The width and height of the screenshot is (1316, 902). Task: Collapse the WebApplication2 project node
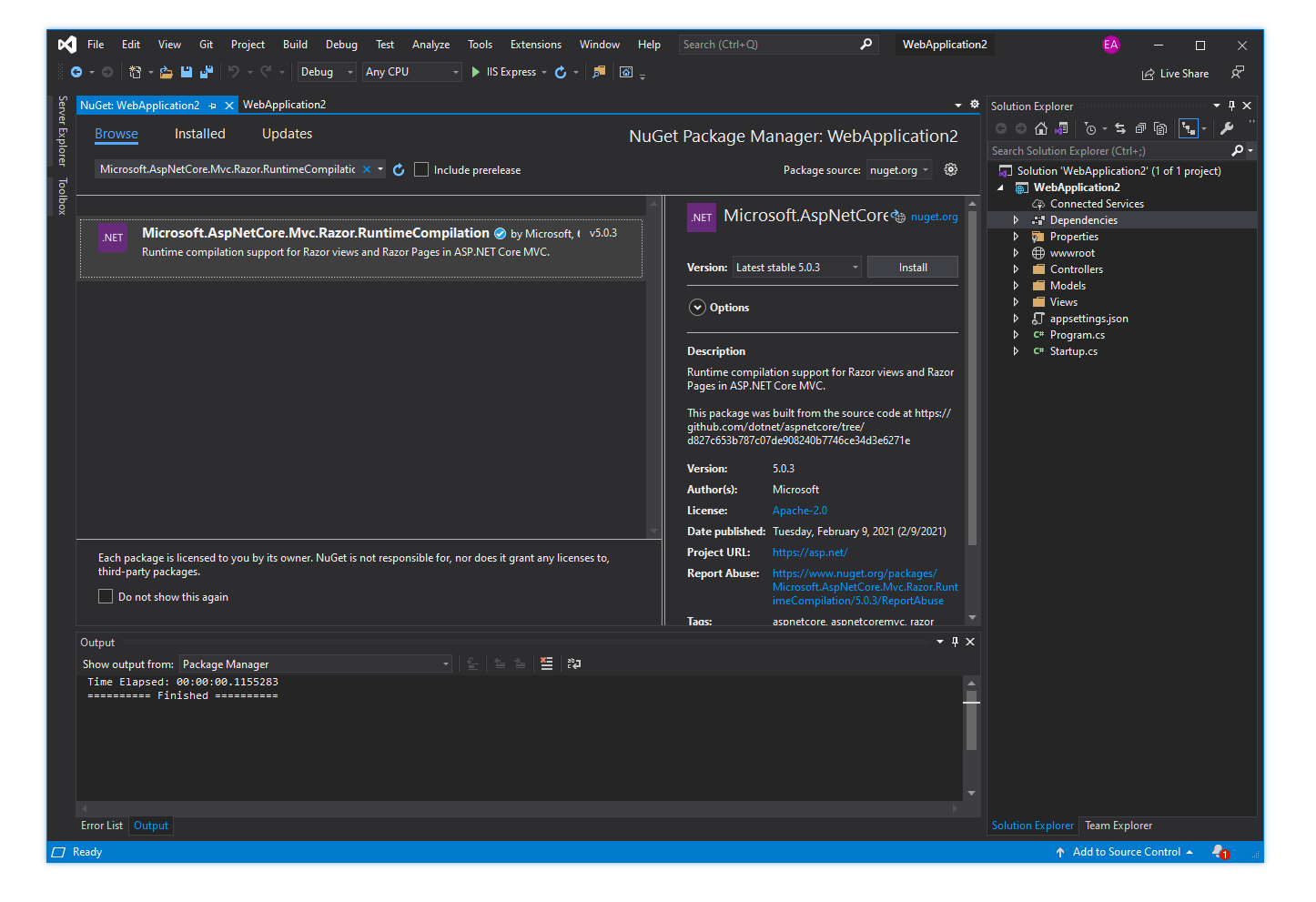click(x=1000, y=187)
